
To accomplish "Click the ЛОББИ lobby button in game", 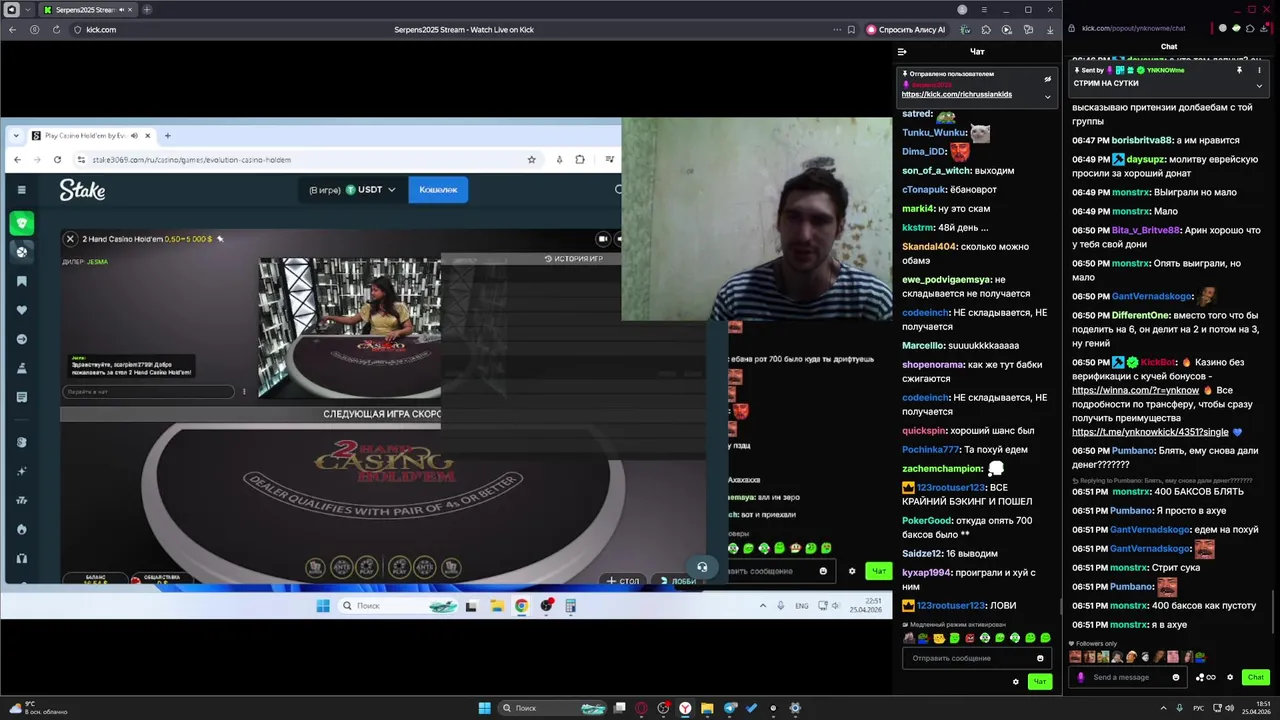I will pyautogui.click(x=677, y=581).
